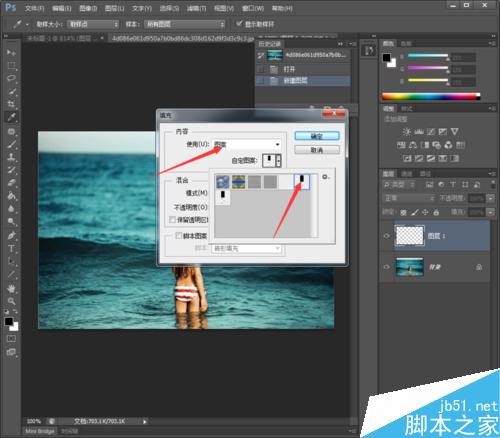This screenshot has width=500, height=438.
Task: Open layer blend mode dropdown in Layers panel
Action: (409, 198)
